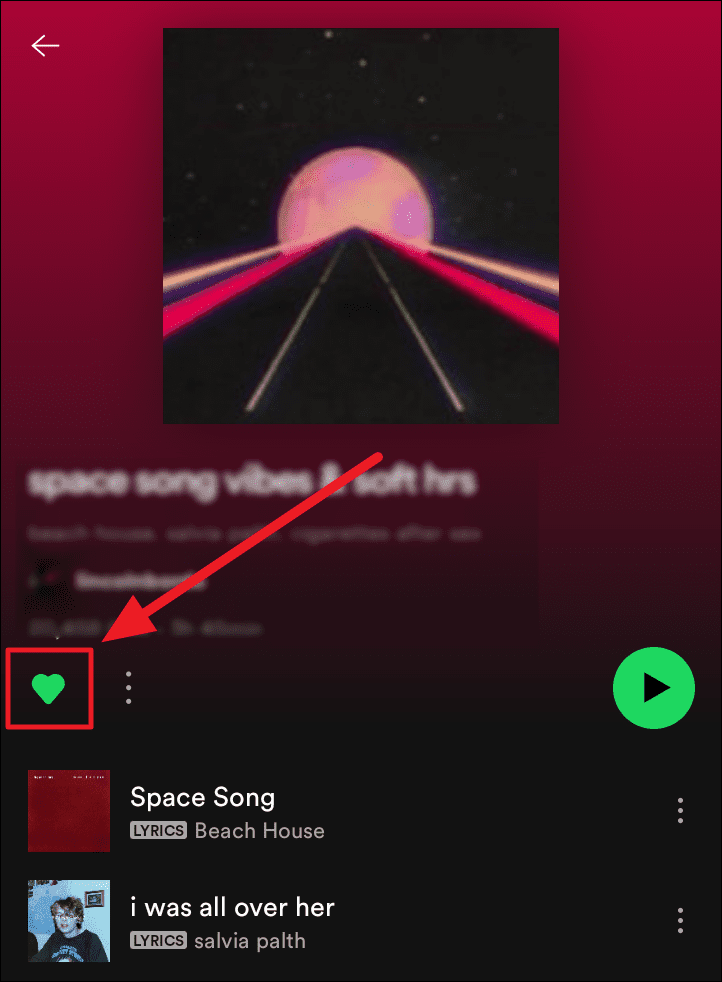This screenshot has height=982, width=722.
Task: Open the large playlist cover artwork
Action: pos(361,225)
